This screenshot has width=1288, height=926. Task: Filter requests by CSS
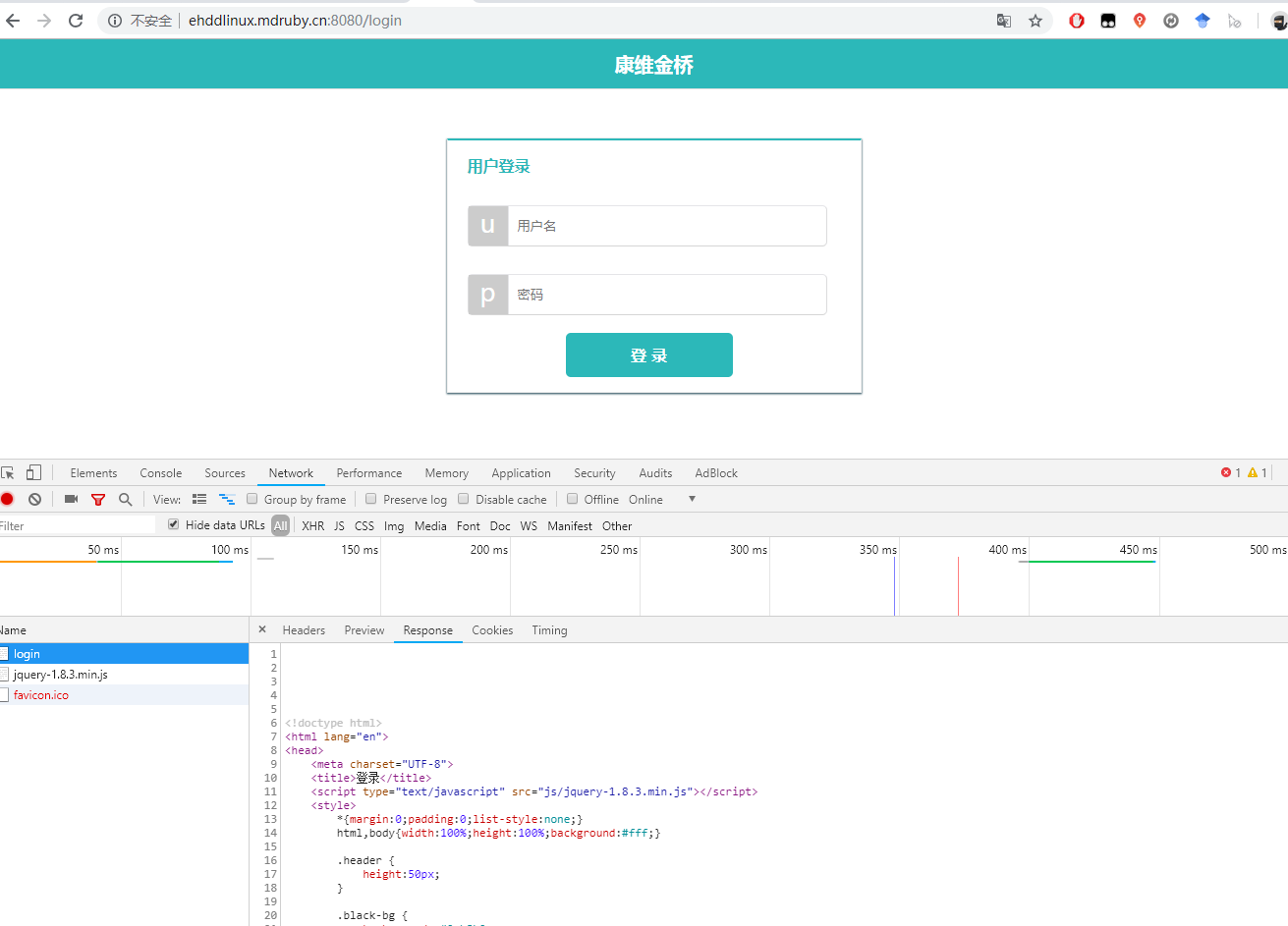364,525
